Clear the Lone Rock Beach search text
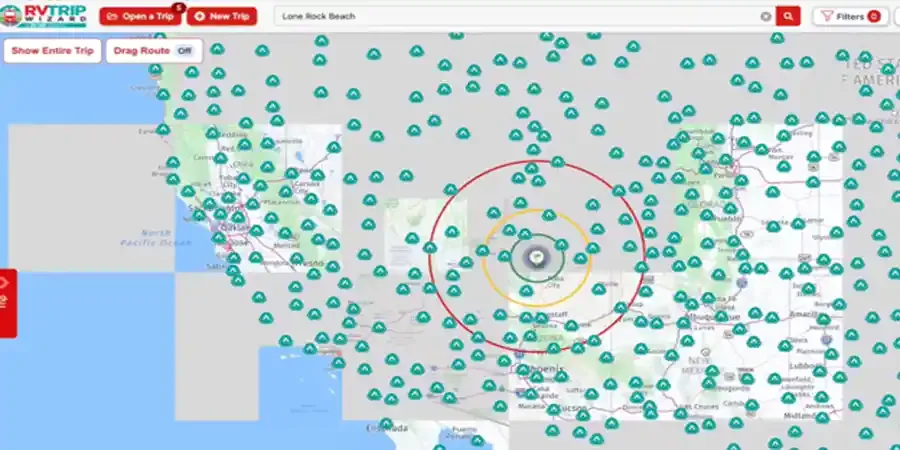 click(766, 16)
